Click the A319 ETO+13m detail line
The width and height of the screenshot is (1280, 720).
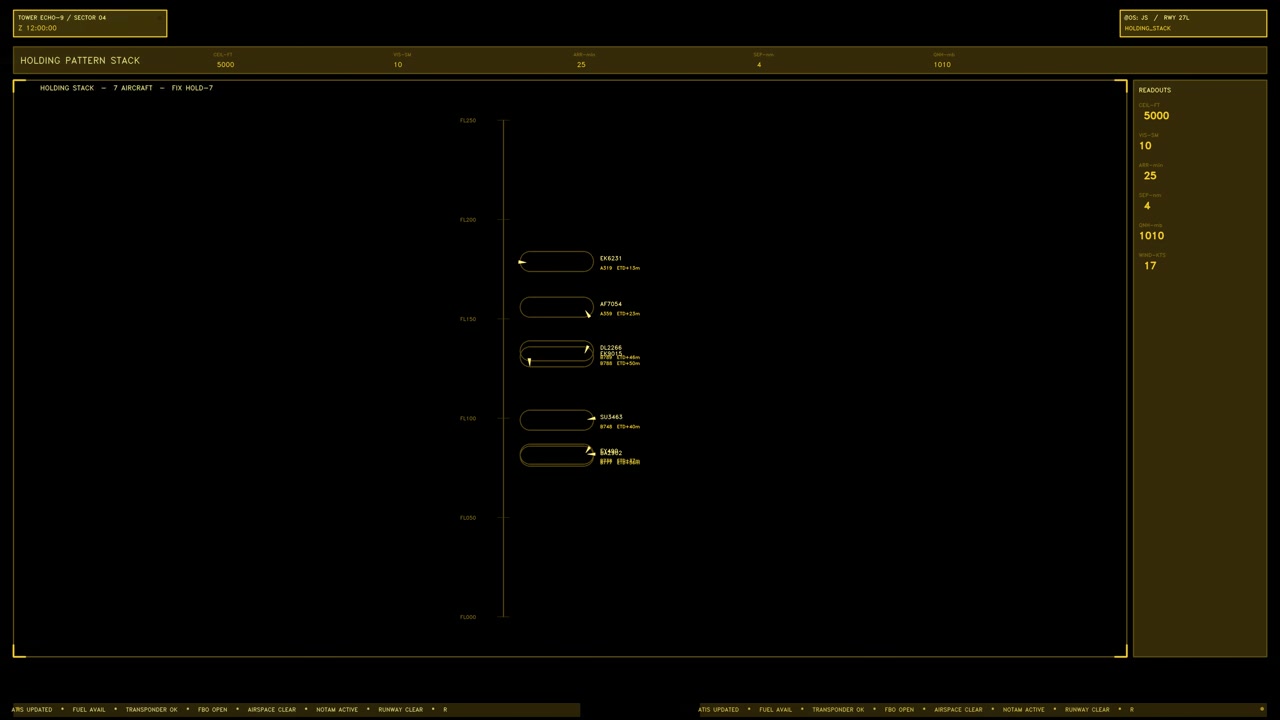(x=620, y=268)
